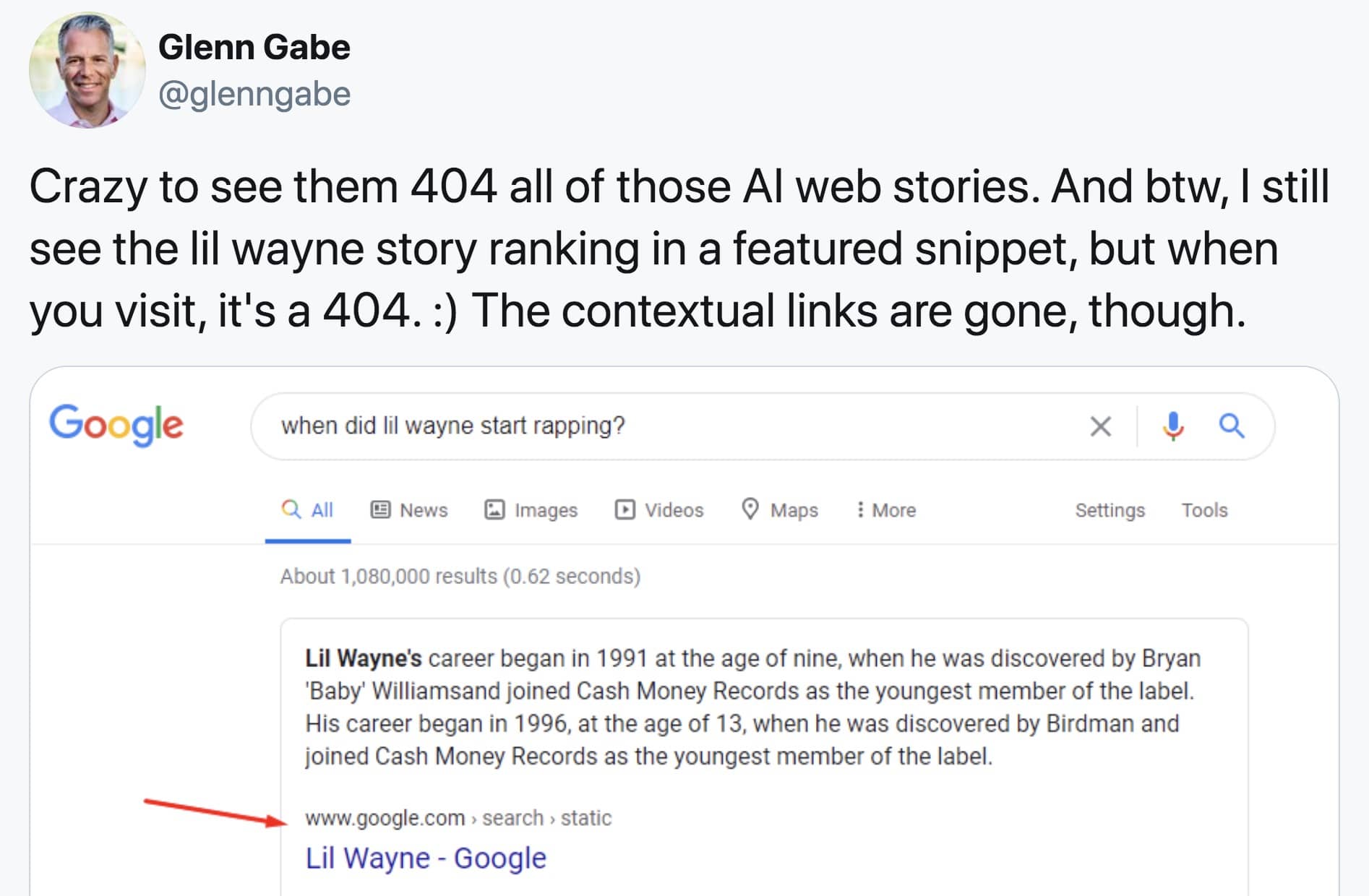Switch to the Videos tab
This screenshot has height=896, width=1369.
659,510
